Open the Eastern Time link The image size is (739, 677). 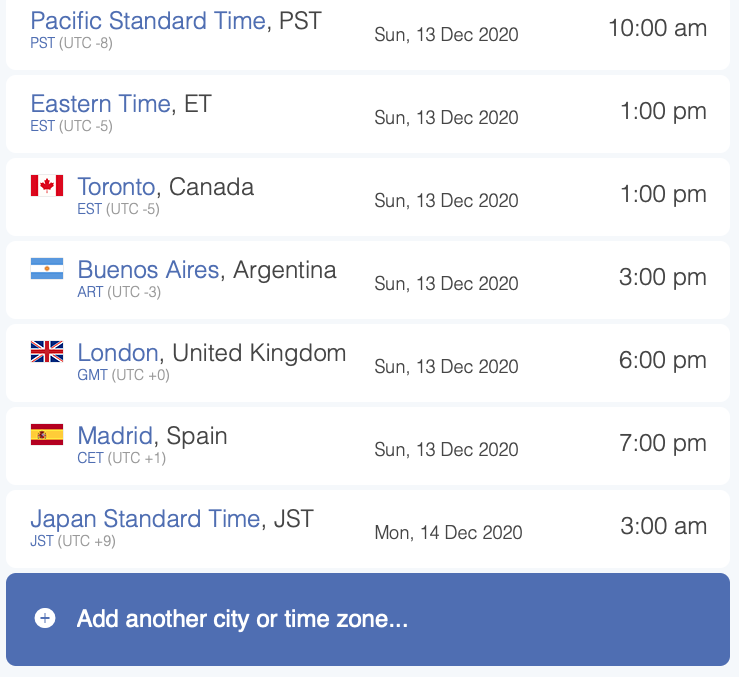(100, 104)
